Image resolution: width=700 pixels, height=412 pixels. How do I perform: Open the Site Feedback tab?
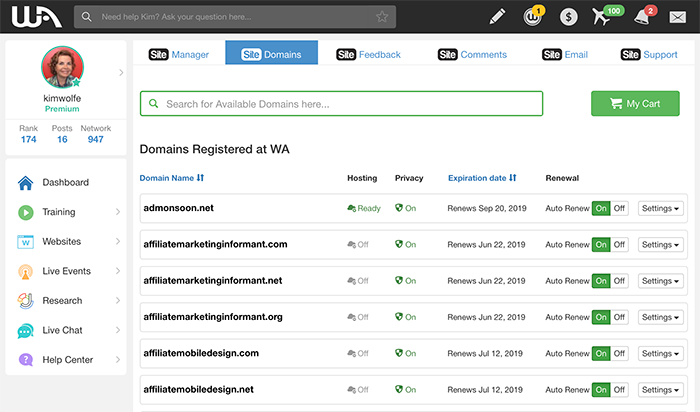(x=368, y=54)
